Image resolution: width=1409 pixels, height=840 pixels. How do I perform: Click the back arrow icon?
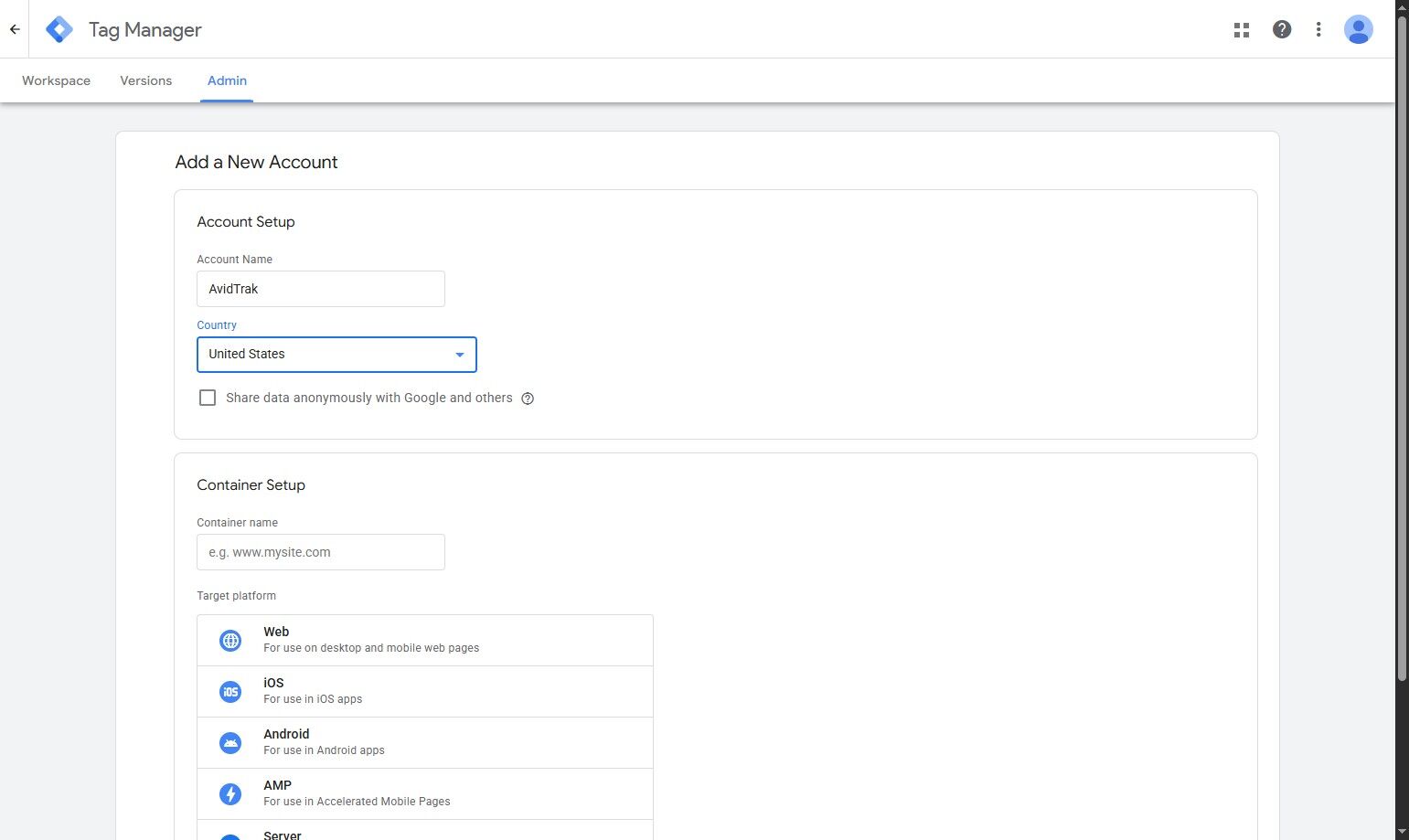15,29
